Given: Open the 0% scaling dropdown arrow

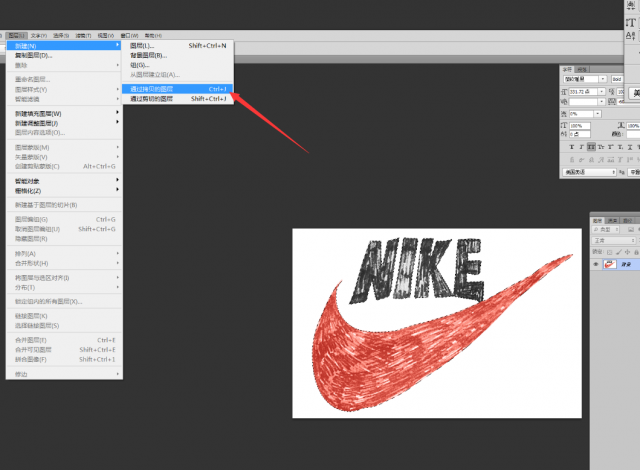Looking at the screenshot, I should tap(598, 114).
